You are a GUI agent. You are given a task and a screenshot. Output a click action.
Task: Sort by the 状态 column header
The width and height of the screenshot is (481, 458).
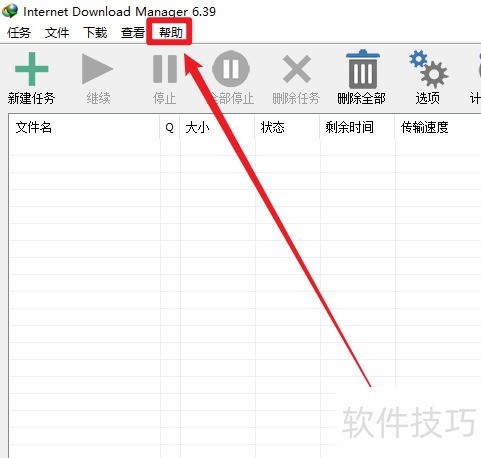pos(287,127)
